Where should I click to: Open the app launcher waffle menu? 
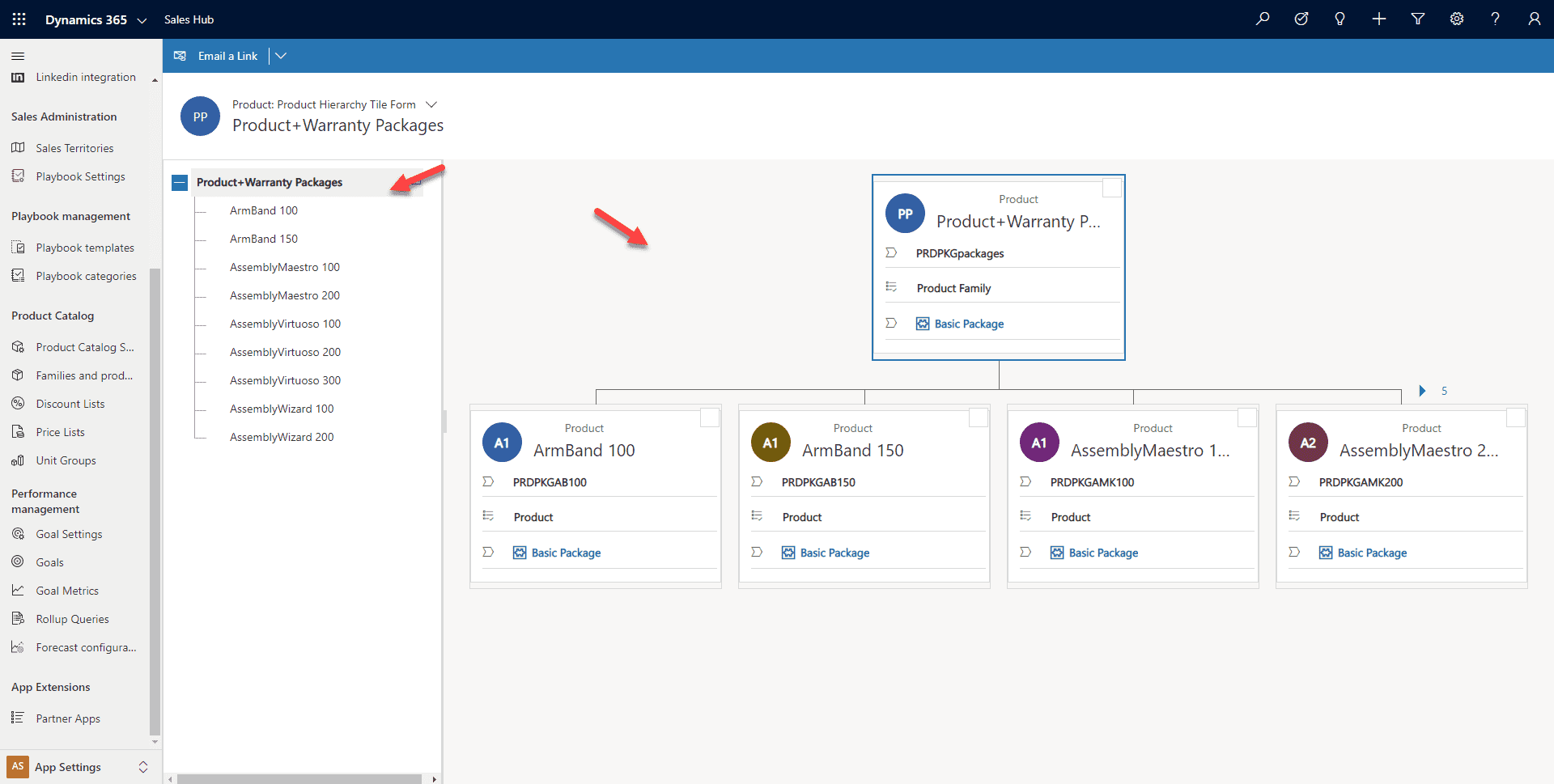pos(18,19)
